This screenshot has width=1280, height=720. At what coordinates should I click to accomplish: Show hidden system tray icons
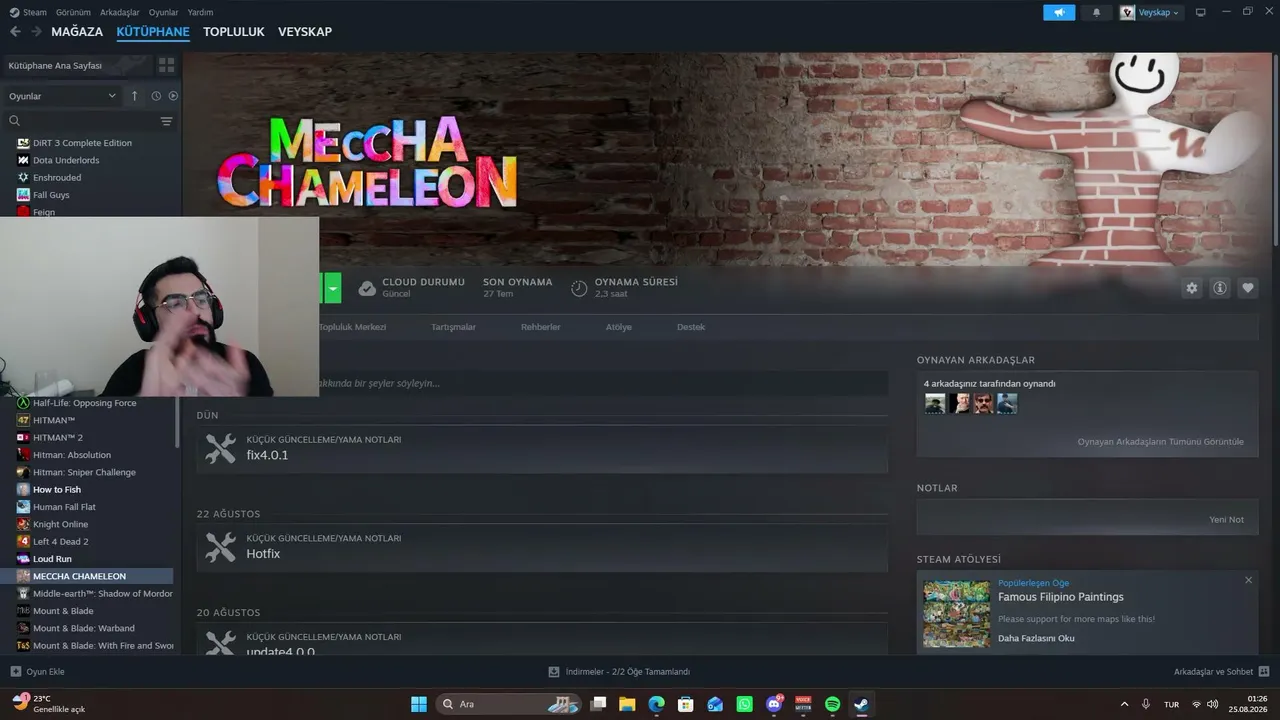(x=1124, y=704)
